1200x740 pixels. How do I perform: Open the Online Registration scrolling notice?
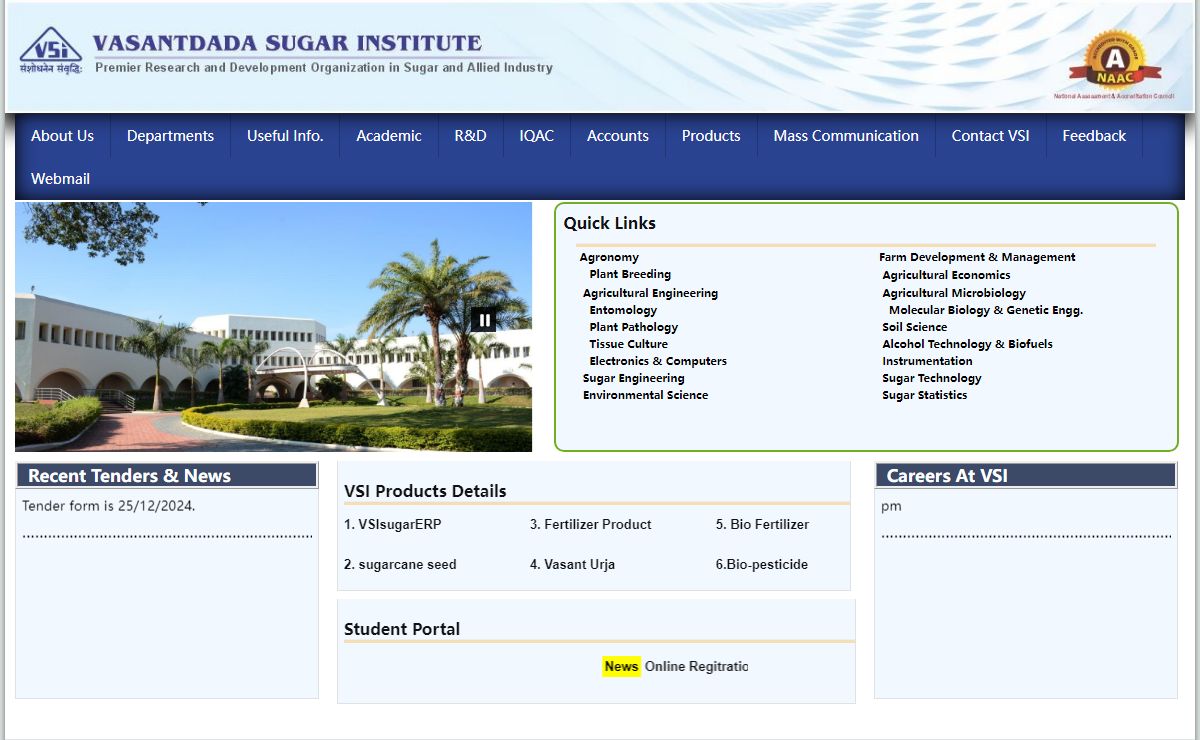[x=696, y=666]
